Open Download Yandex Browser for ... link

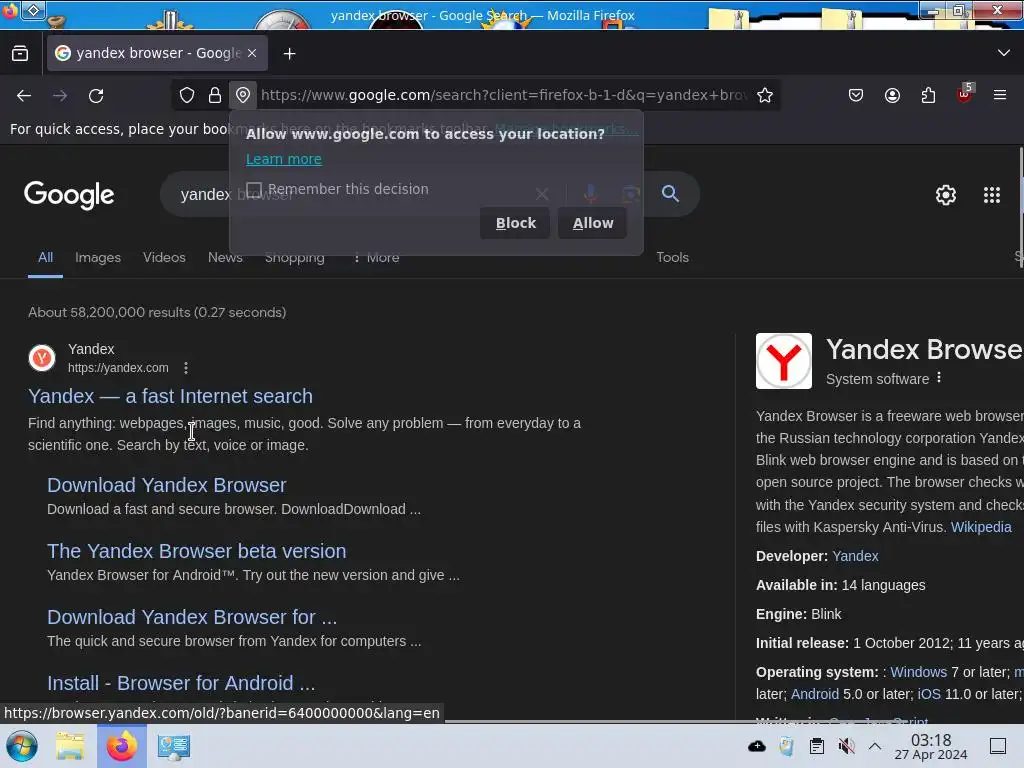pyautogui.click(x=192, y=616)
